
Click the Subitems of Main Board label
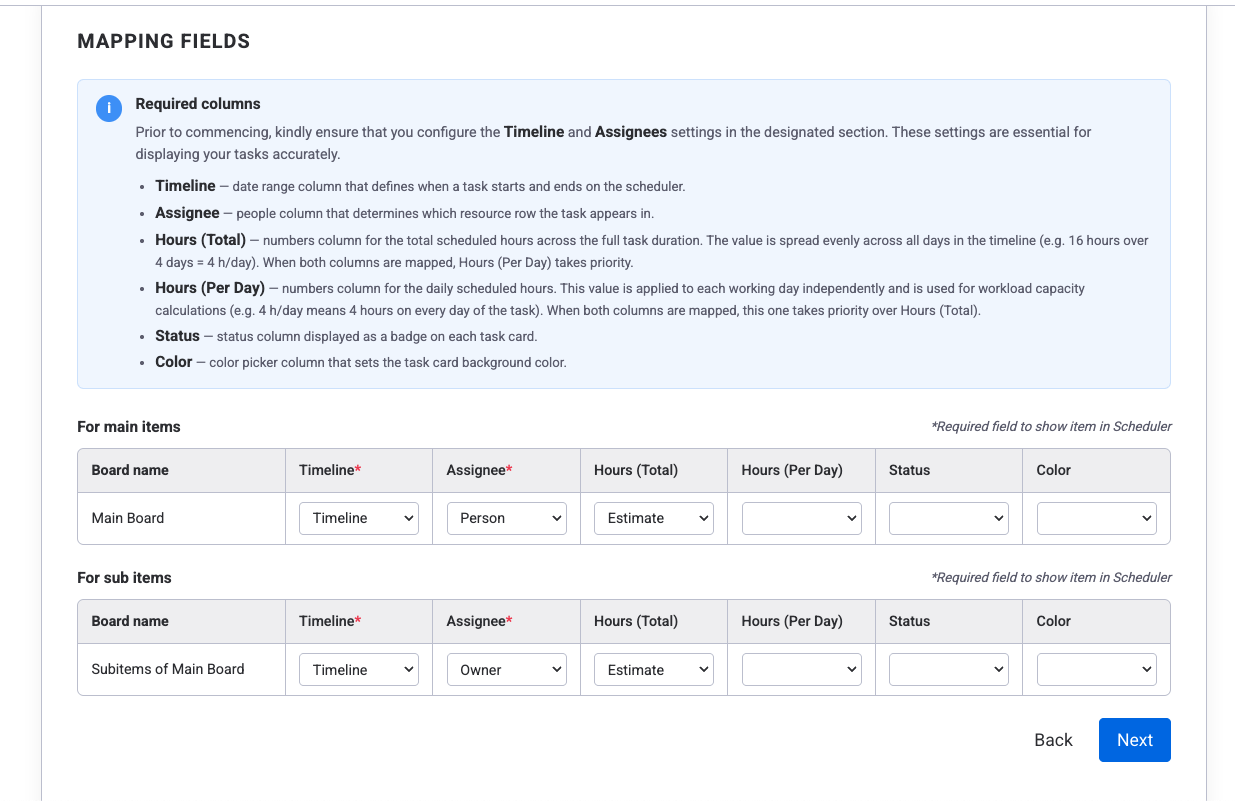pyautogui.click(x=167, y=669)
